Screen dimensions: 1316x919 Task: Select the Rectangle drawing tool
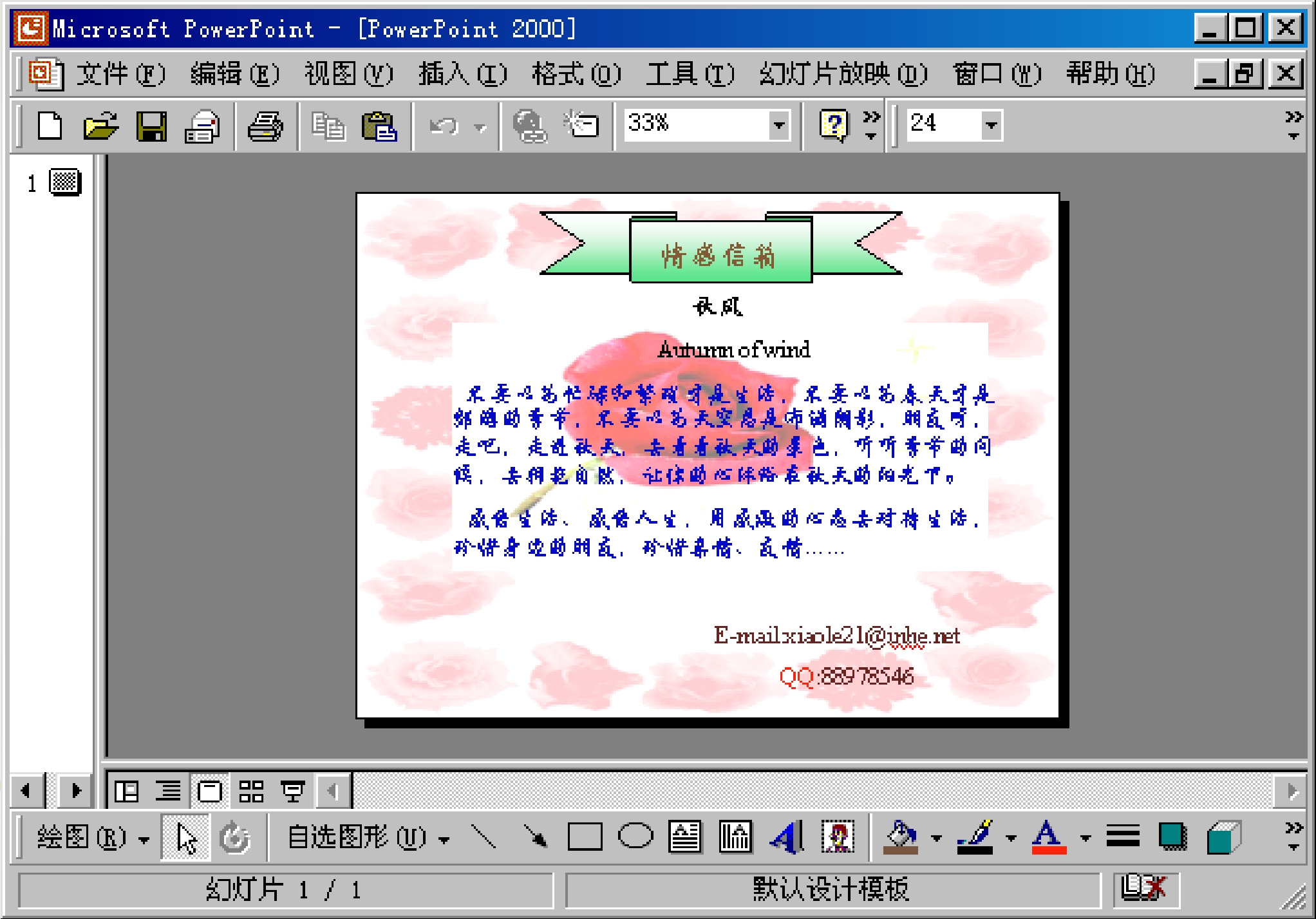pyautogui.click(x=585, y=837)
